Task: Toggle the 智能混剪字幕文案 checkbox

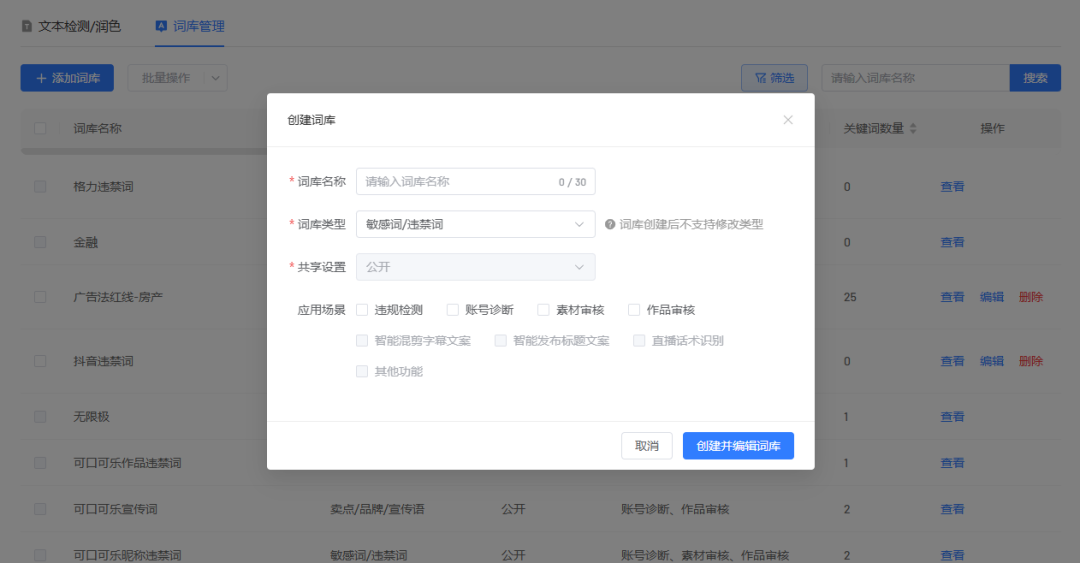Action: point(362,340)
